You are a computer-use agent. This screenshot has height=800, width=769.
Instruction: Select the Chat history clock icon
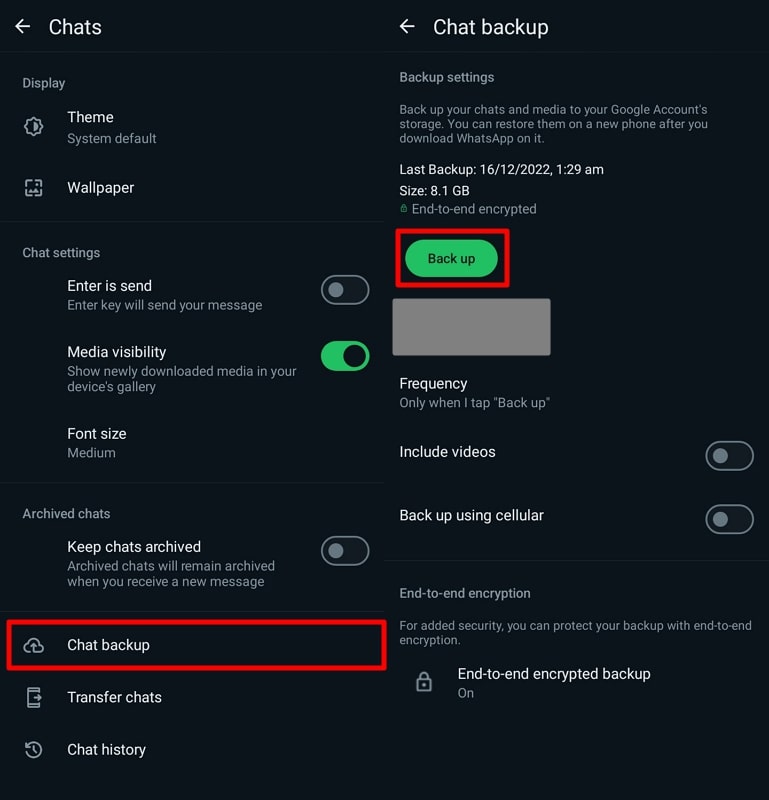pos(33,749)
